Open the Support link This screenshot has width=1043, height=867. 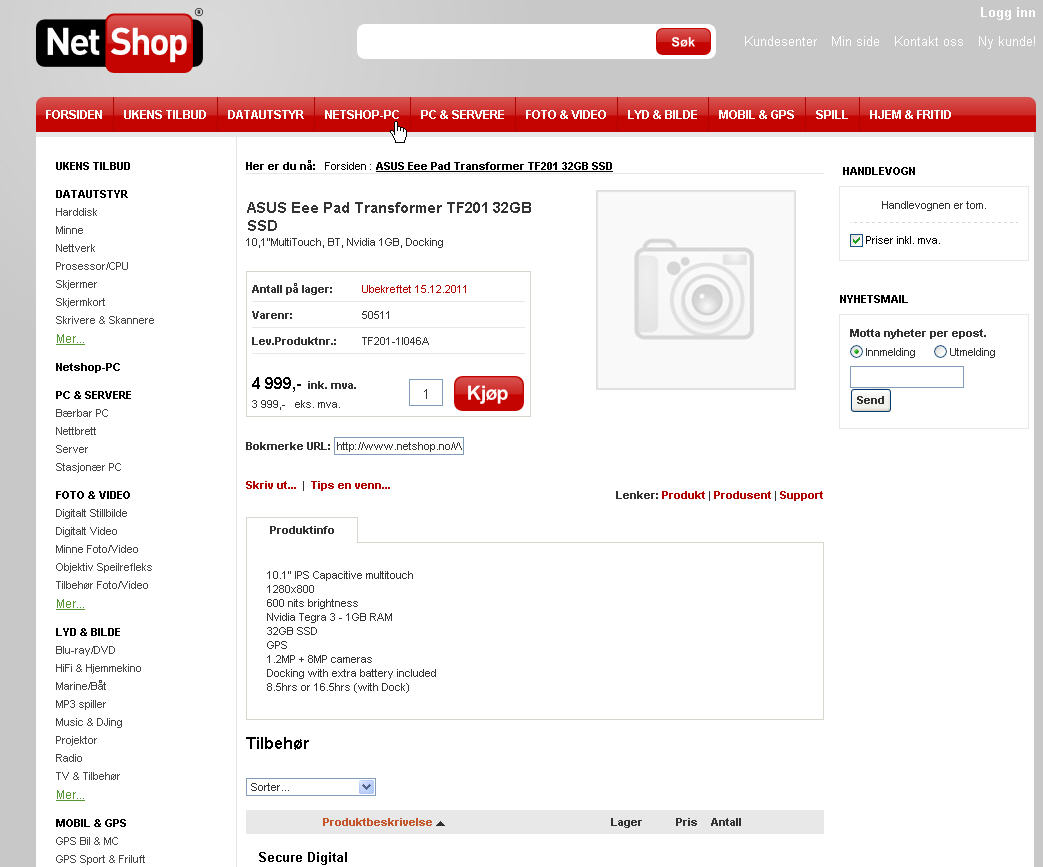801,495
